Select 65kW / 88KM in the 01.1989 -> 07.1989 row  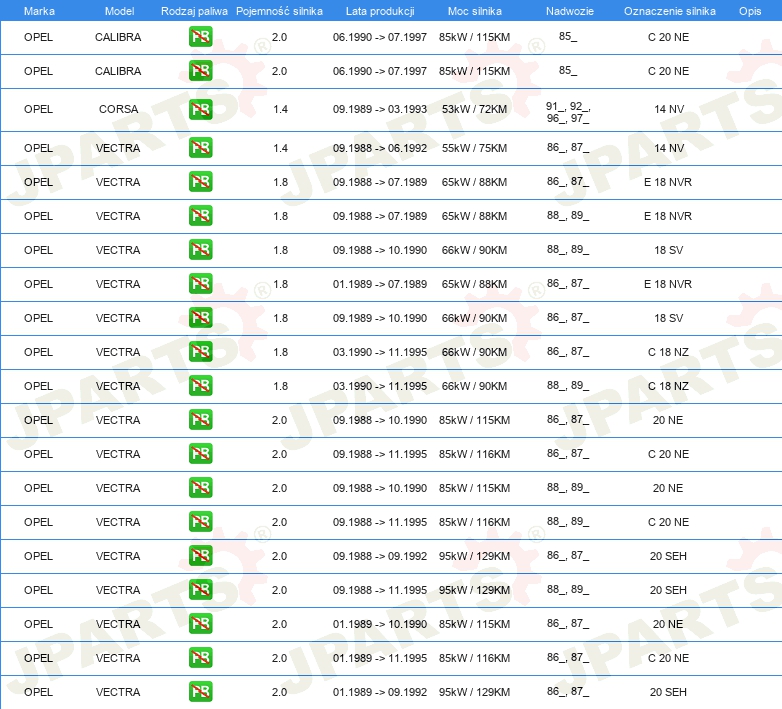[x=474, y=284]
